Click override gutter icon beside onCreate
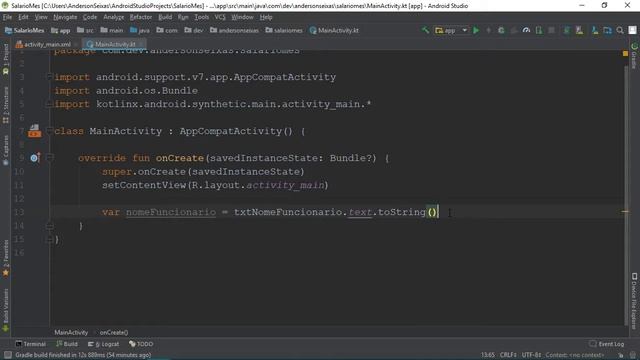640x360 pixels. (35, 158)
